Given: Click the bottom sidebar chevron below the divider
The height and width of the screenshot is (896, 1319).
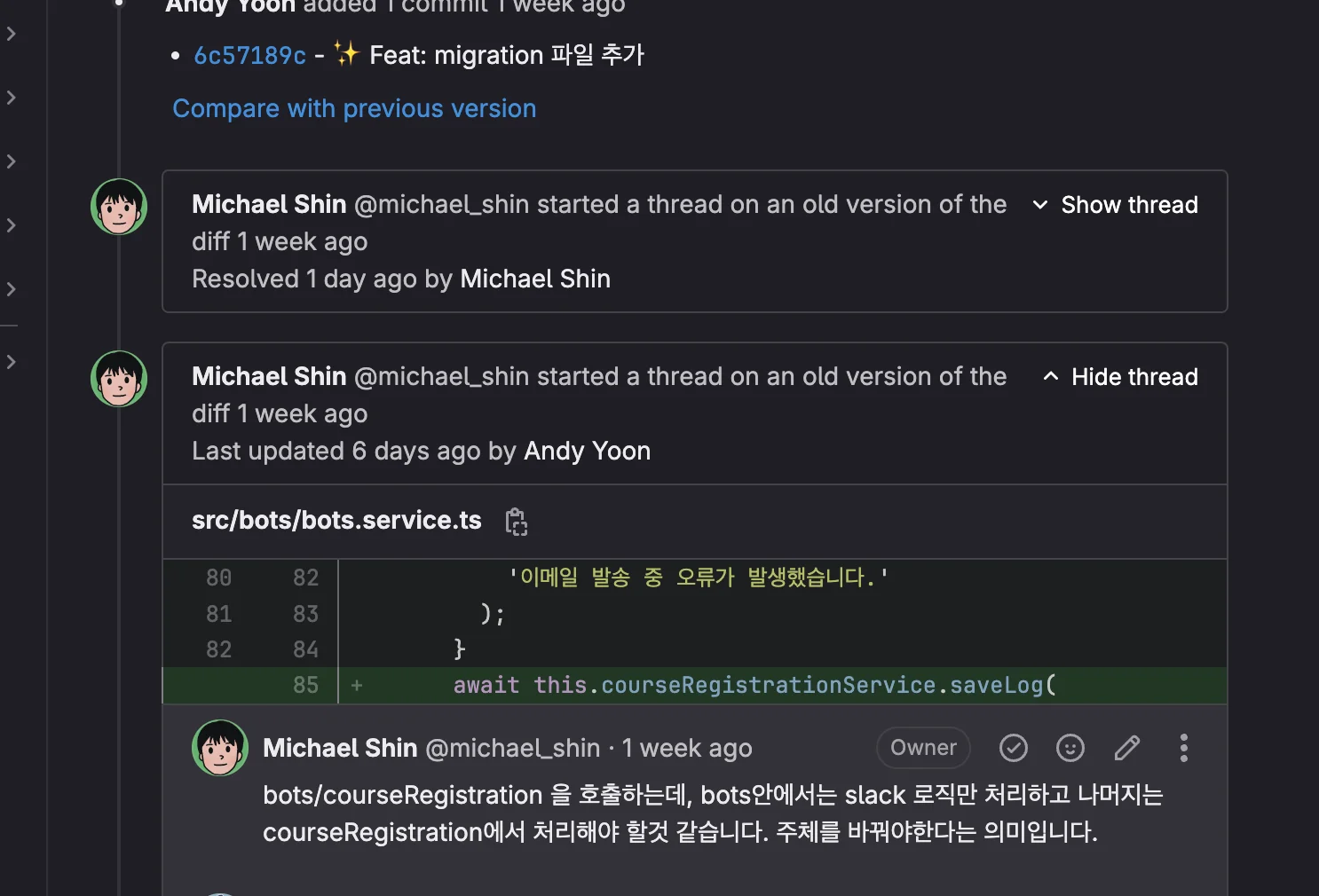Looking at the screenshot, I should (x=12, y=361).
